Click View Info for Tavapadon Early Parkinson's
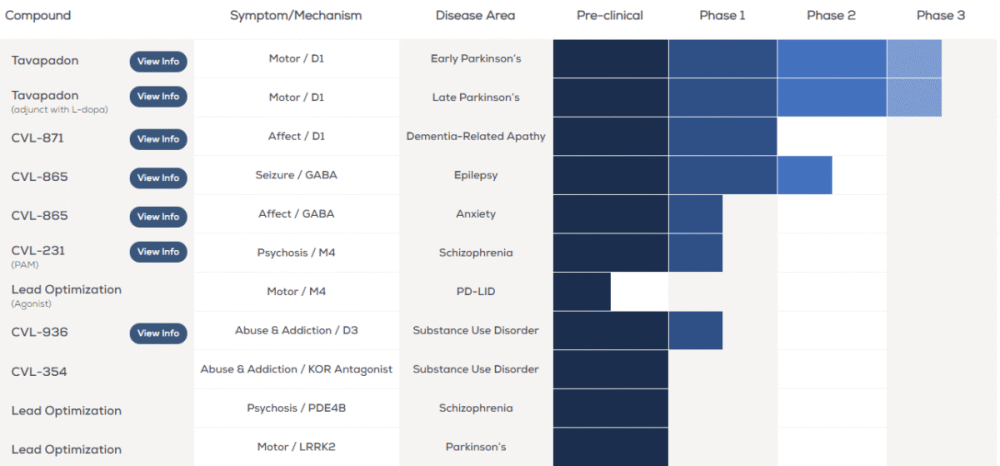The width and height of the screenshot is (1000, 466). pos(158,61)
